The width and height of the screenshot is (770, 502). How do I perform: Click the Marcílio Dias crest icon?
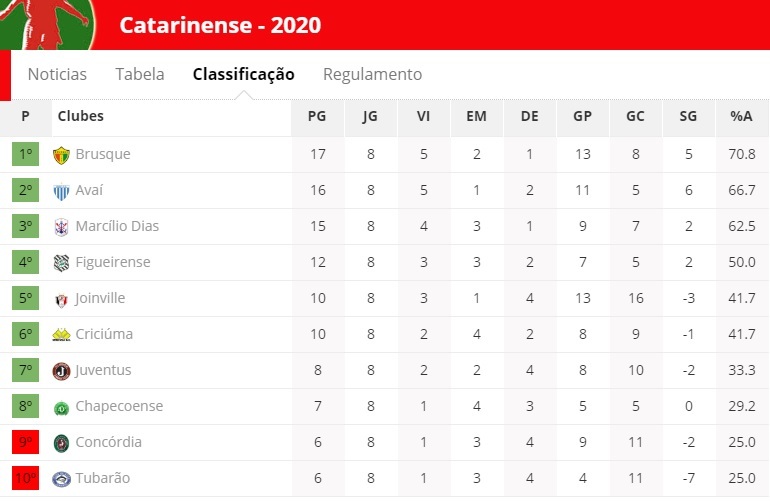61,227
